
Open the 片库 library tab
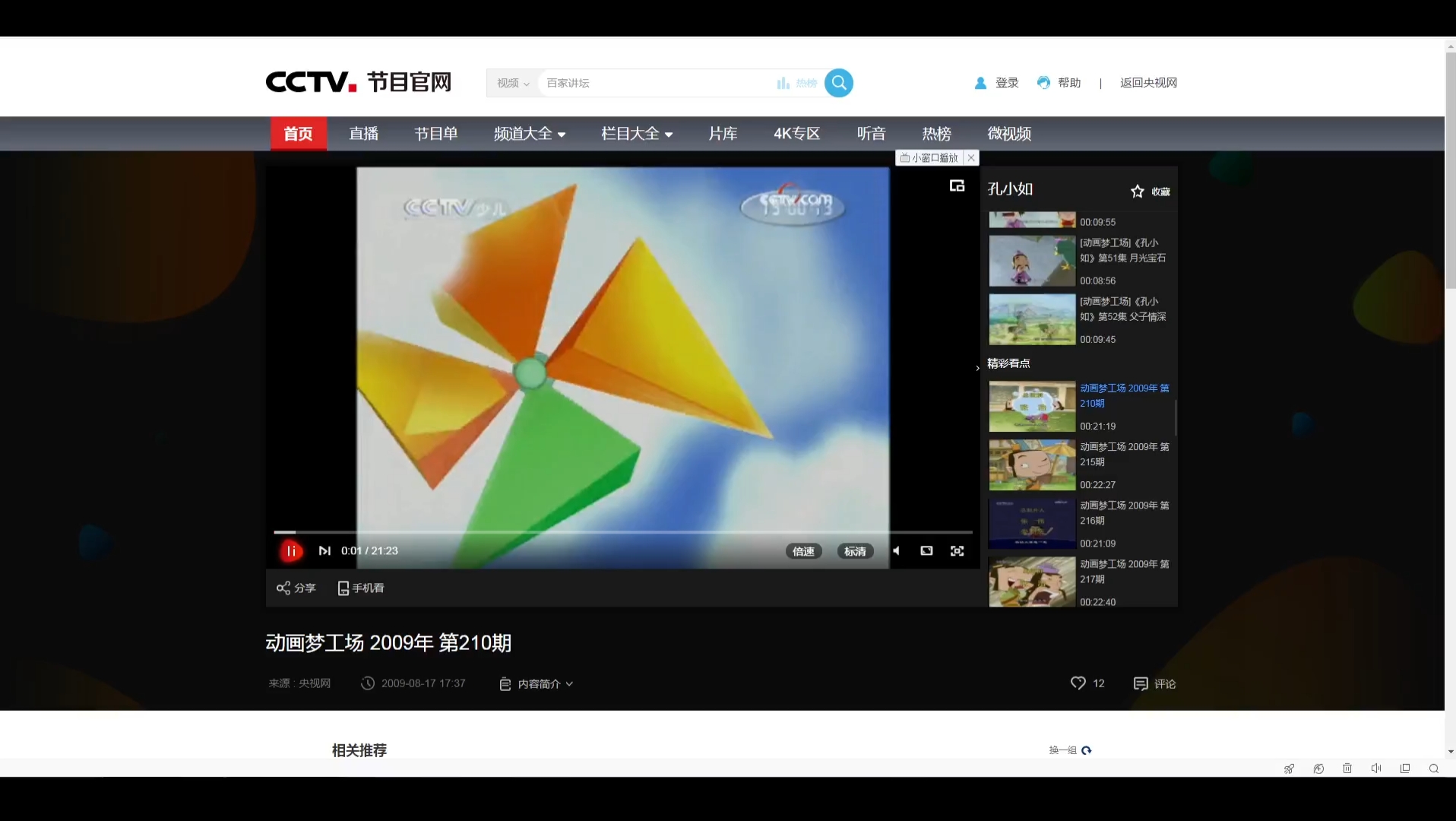(x=723, y=134)
